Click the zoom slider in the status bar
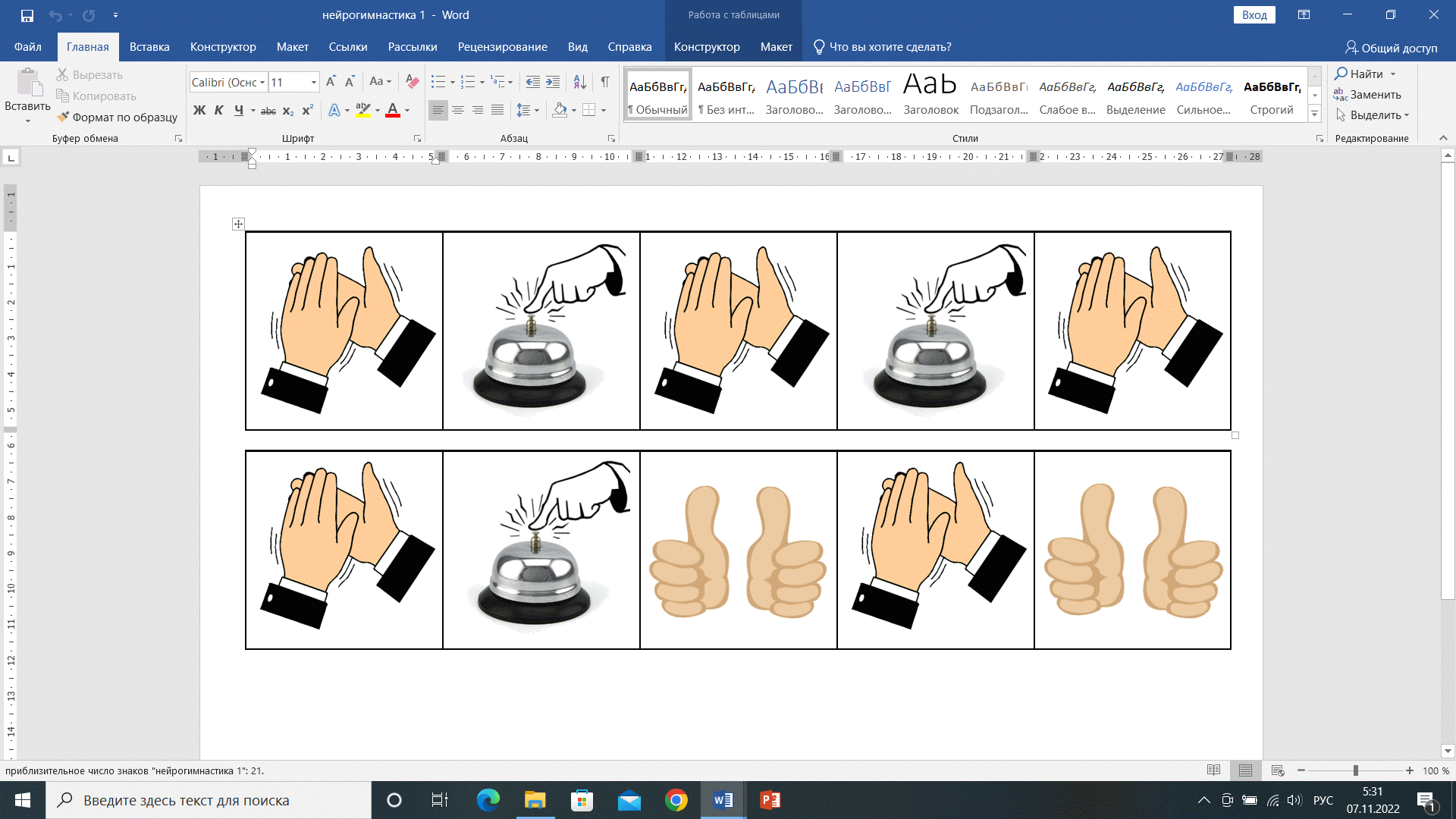Viewport: 1456px width, 819px height. [x=1355, y=770]
